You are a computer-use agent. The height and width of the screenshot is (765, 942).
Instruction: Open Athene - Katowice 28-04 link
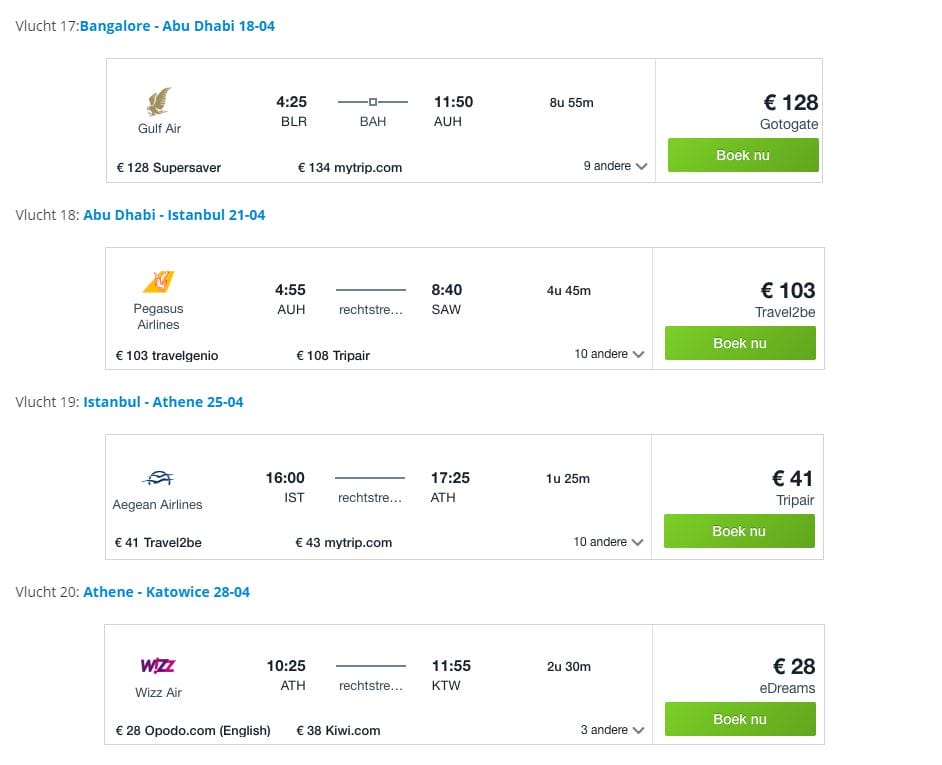click(166, 592)
